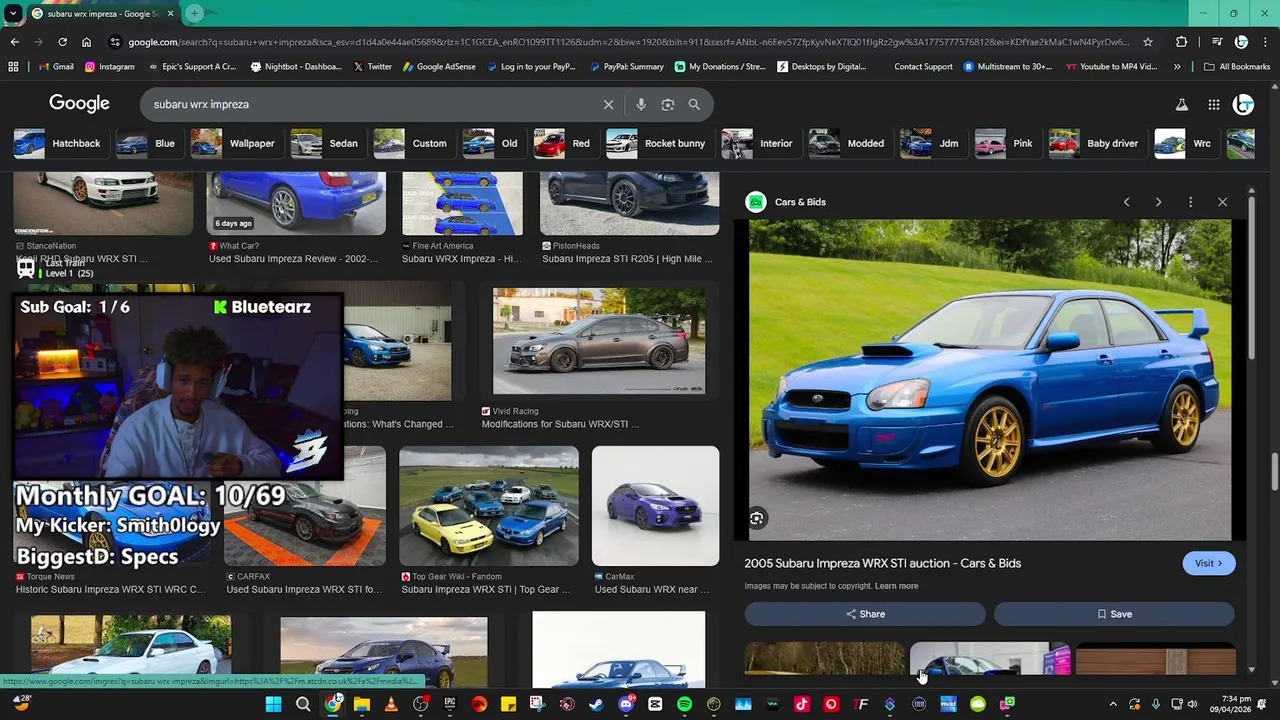Open a new Chrome tab
This screenshot has height=720, width=1280.
(195, 14)
